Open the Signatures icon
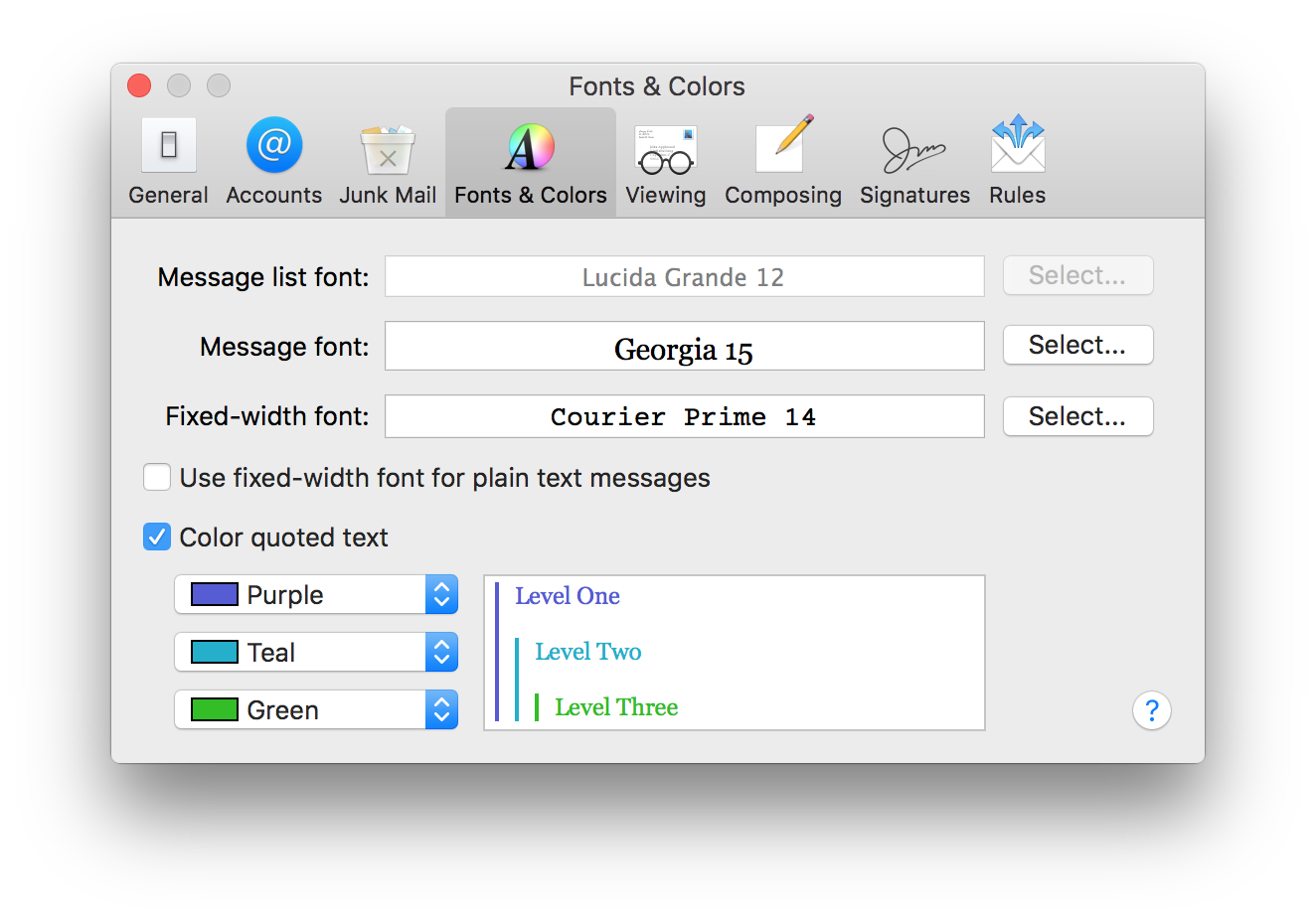This screenshot has width=1316, height=922. pyautogui.click(x=913, y=150)
